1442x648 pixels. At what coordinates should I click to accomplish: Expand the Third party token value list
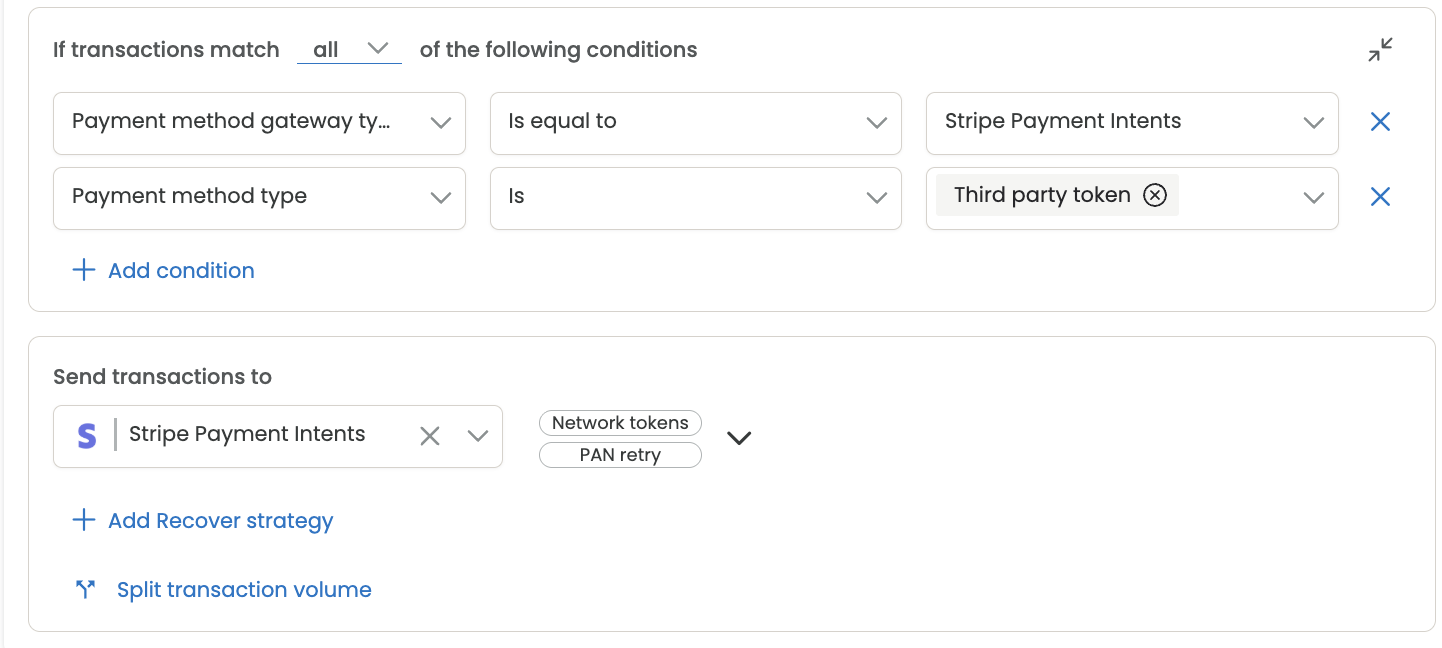pos(1314,198)
